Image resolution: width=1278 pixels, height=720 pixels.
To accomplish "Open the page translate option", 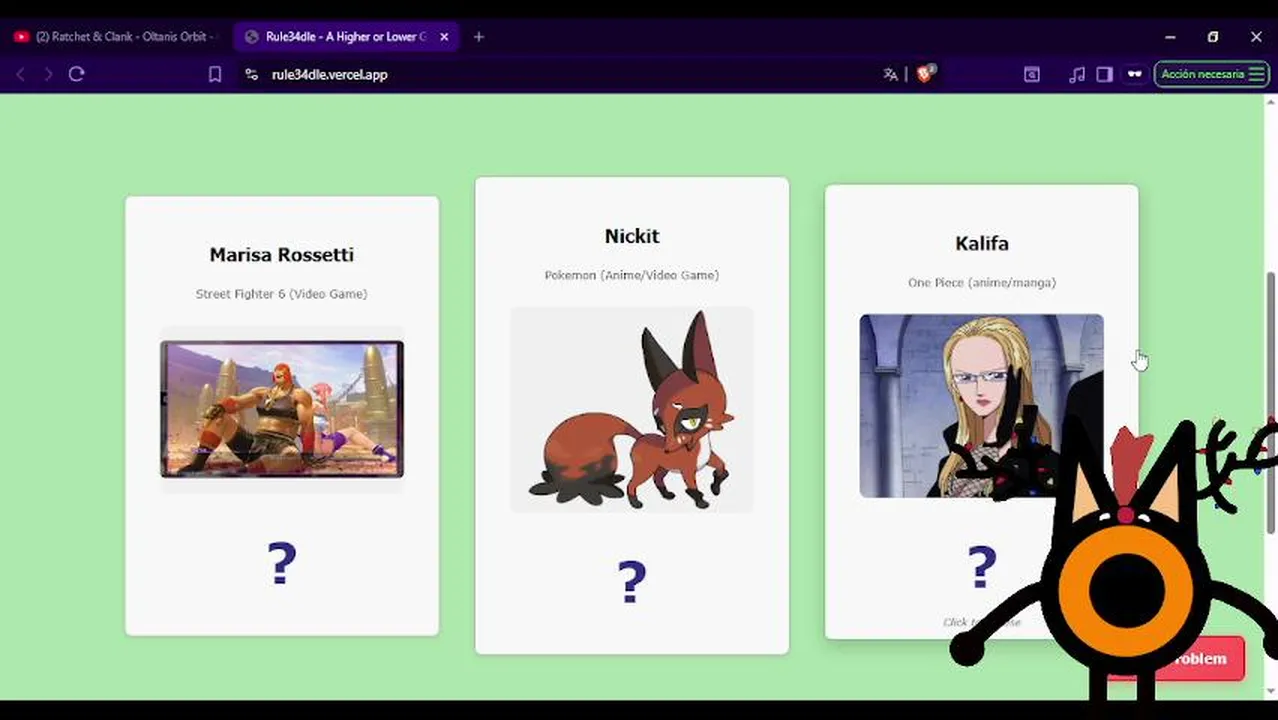I will [890, 74].
